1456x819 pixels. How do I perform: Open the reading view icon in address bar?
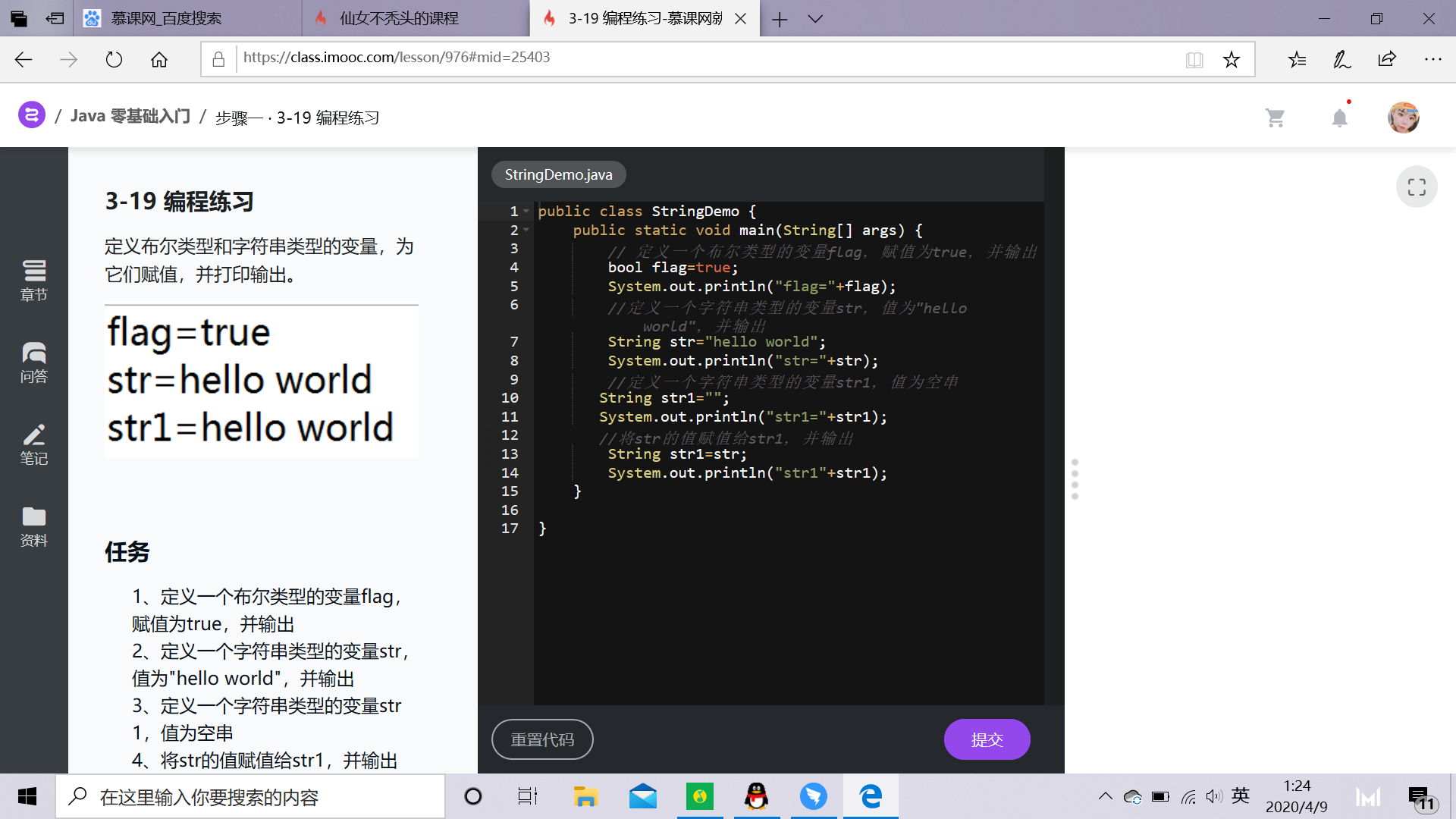[1194, 60]
